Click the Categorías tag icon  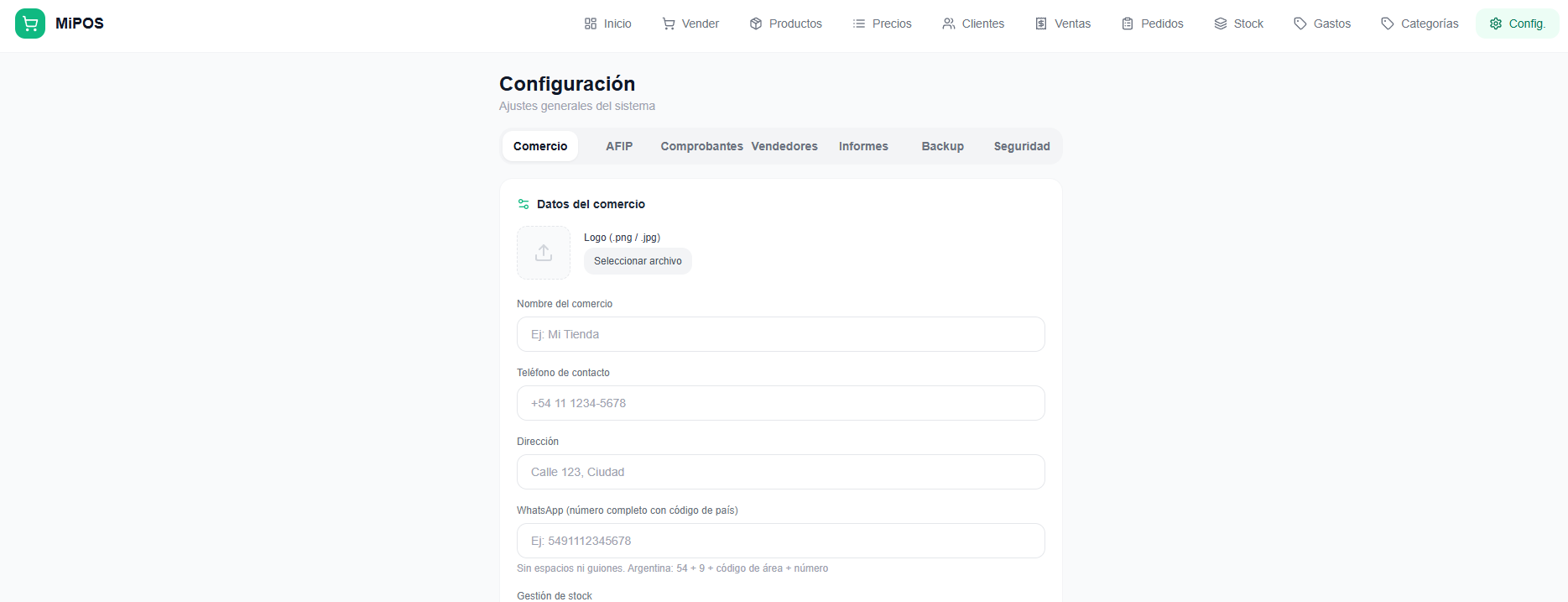1388,24
